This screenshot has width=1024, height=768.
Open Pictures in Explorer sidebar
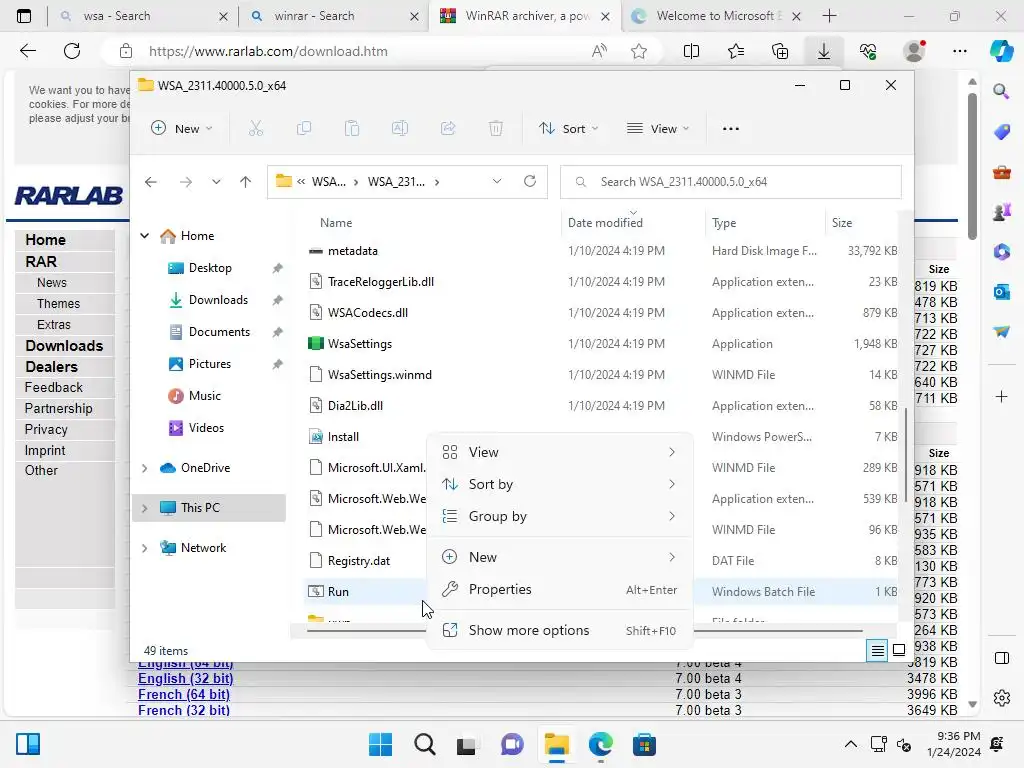tap(209, 364)
